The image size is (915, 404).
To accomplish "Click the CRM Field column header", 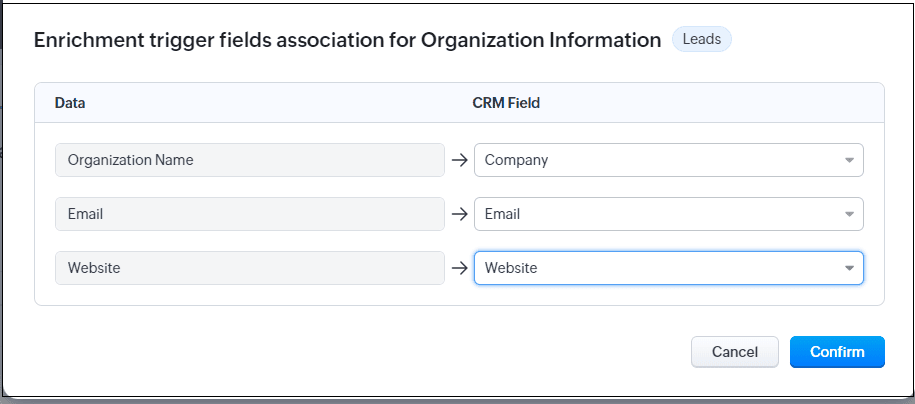I will pos(506,103).
